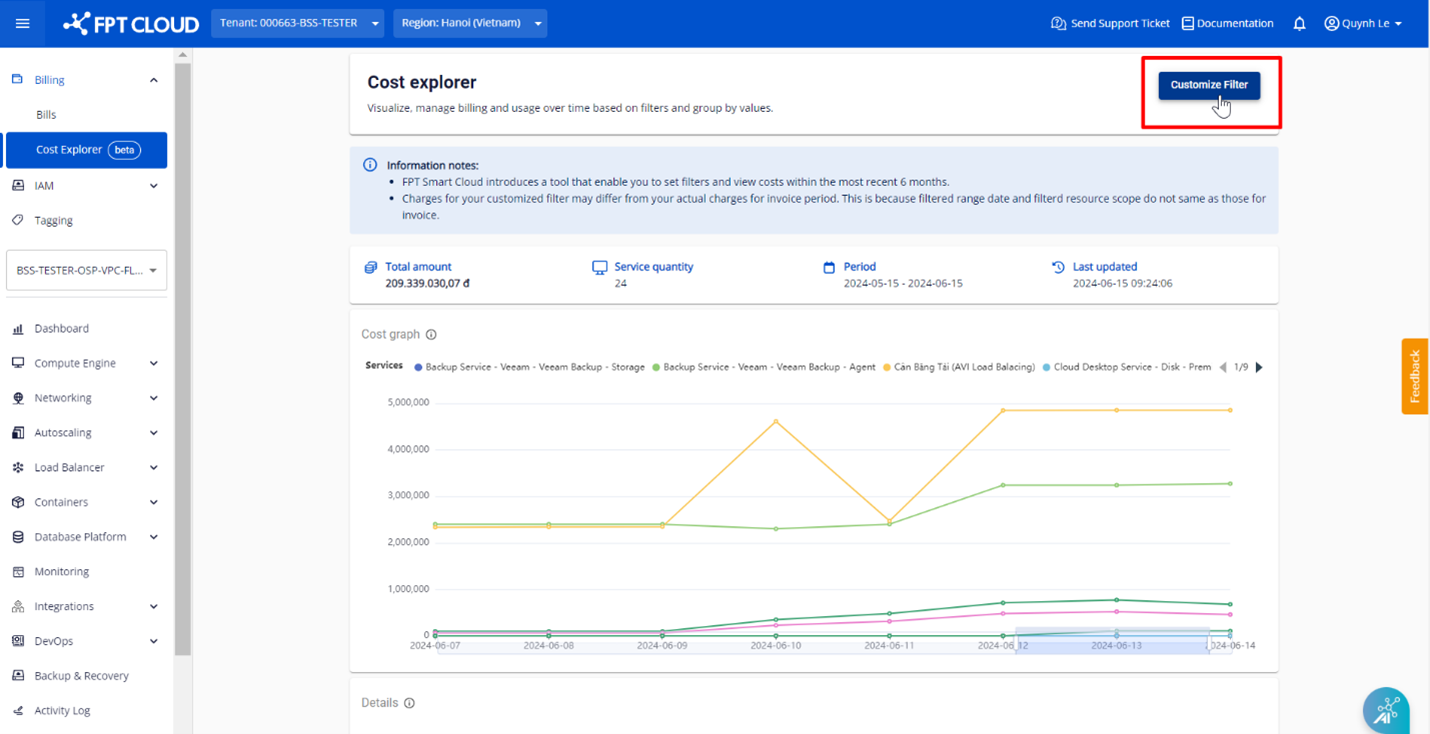Click the Total amount 209.339.030,07 value
This screenshot has height=734, width=1430.
pyautogui.click(x=427, y=284)
